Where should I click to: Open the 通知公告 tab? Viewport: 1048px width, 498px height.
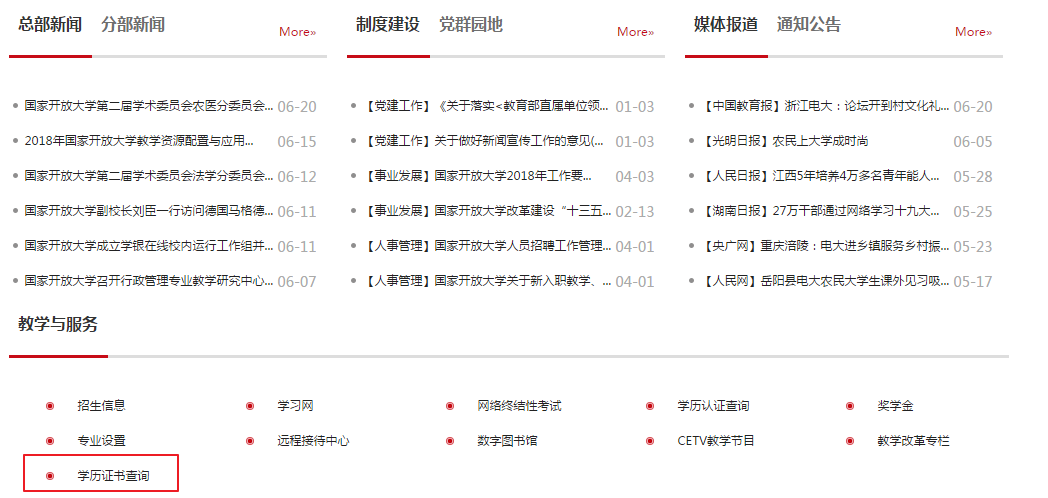(x=808, y=25)
